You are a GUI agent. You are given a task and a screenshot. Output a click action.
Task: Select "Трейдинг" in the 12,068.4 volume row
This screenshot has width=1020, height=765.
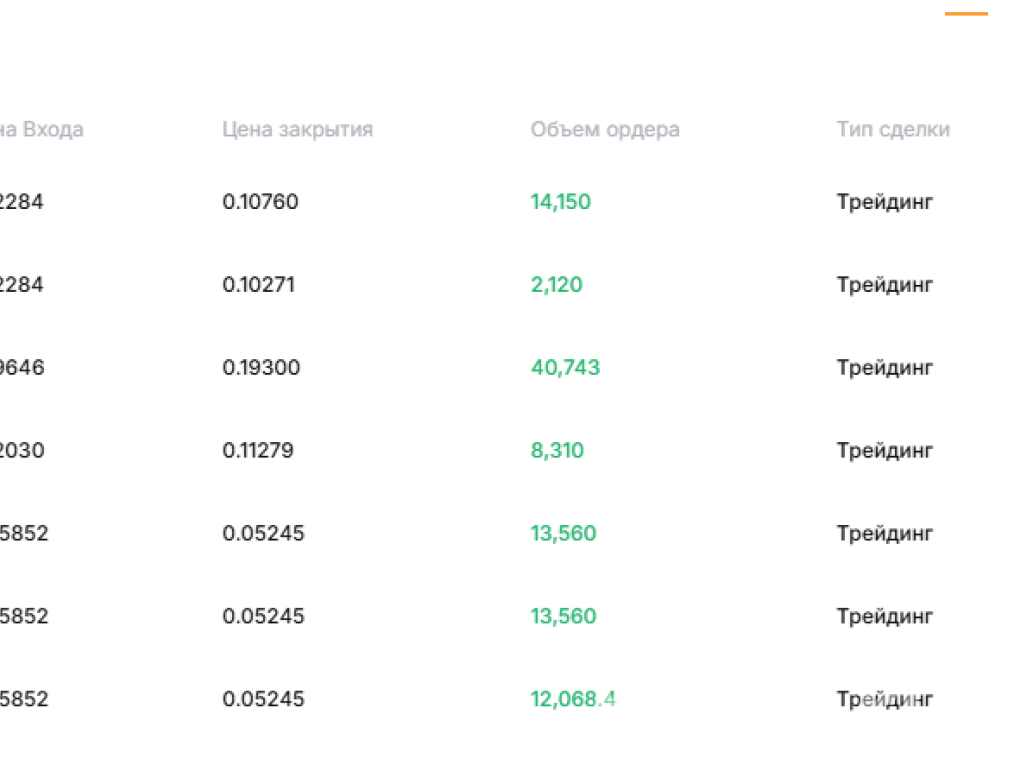pos(884,699)
